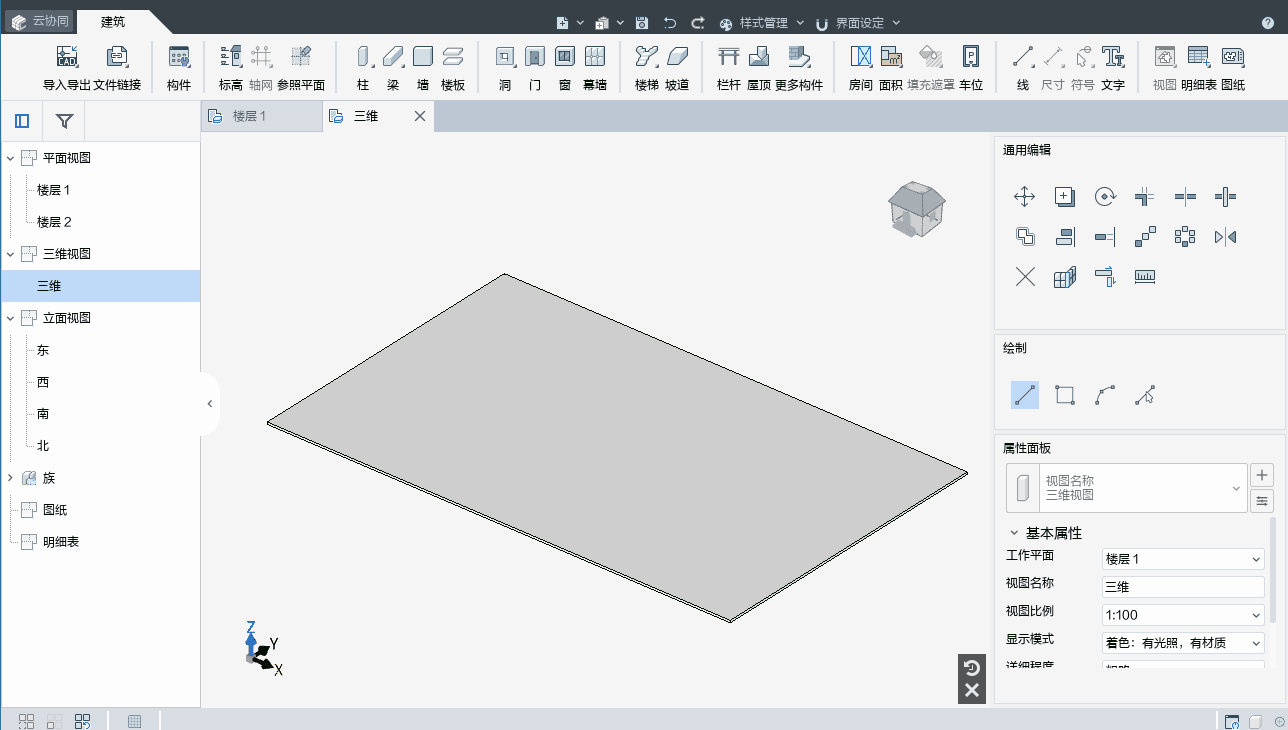Click the mirror tool in 通用编辑

tap(1225, 236)
